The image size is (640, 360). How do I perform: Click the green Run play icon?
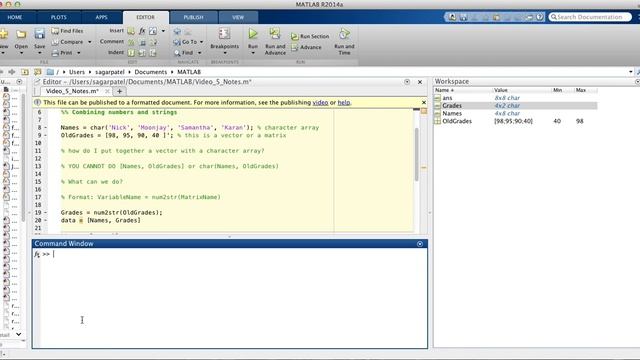(253, 33)
